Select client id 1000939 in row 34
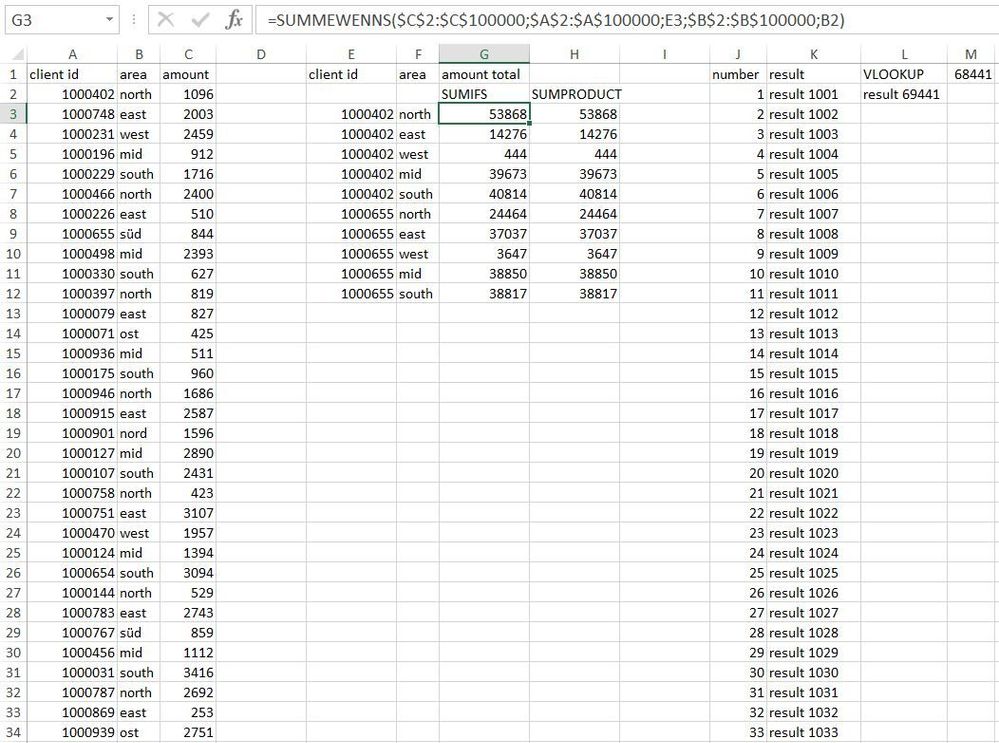Screen dimensions: 999x743 72,732
